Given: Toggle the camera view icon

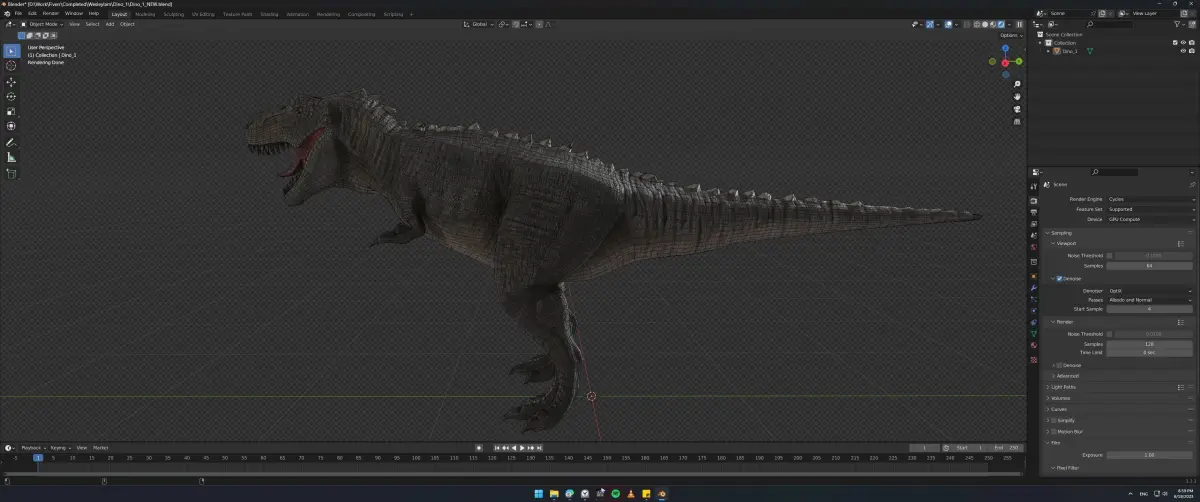Looking at the screenshot, I should (1017, 109).
